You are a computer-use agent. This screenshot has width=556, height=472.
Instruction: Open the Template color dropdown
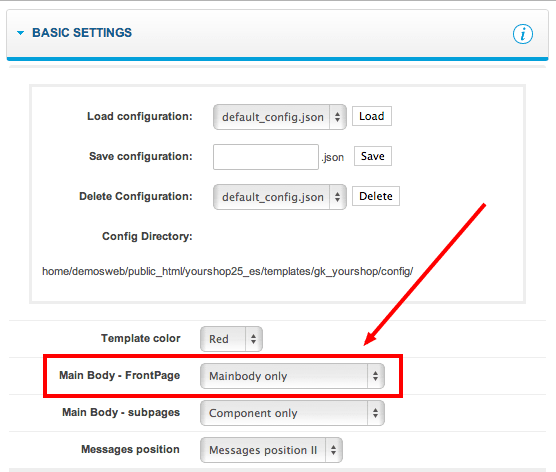(x=231, y=339)
